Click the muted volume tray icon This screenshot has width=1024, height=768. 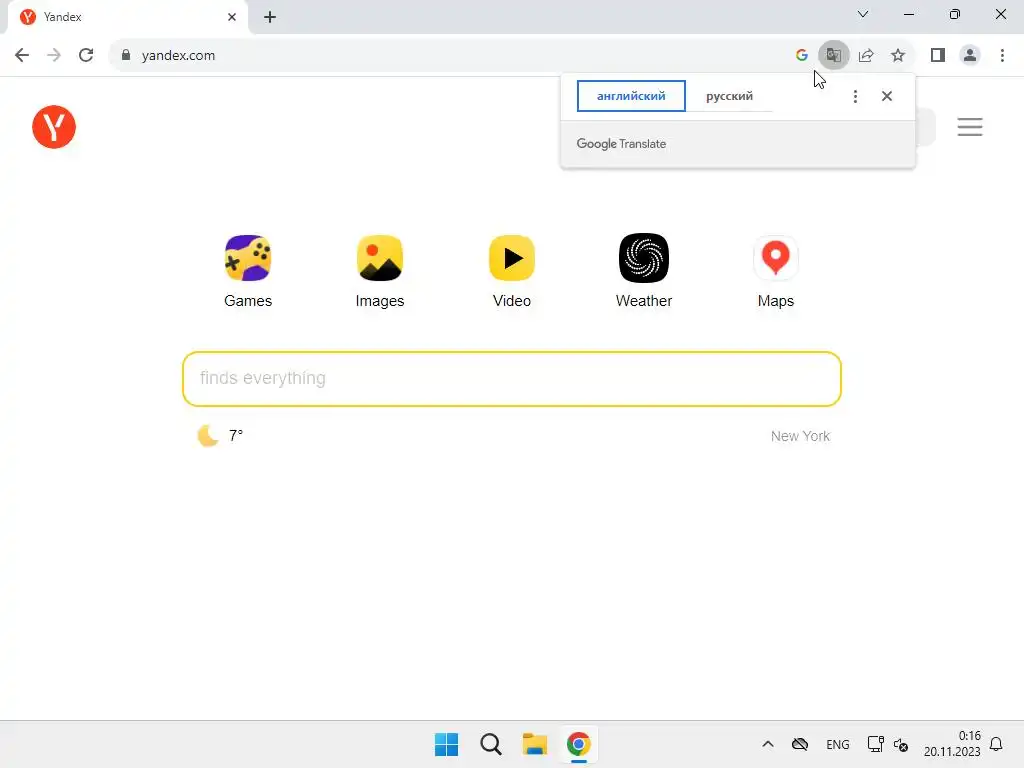point(901,744)
